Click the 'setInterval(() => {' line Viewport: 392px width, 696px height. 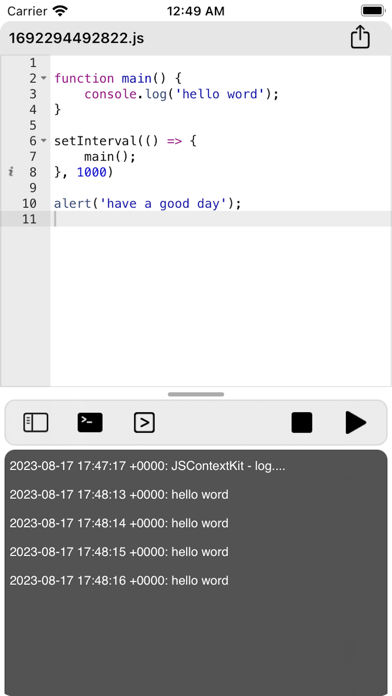tap(125, 141)
